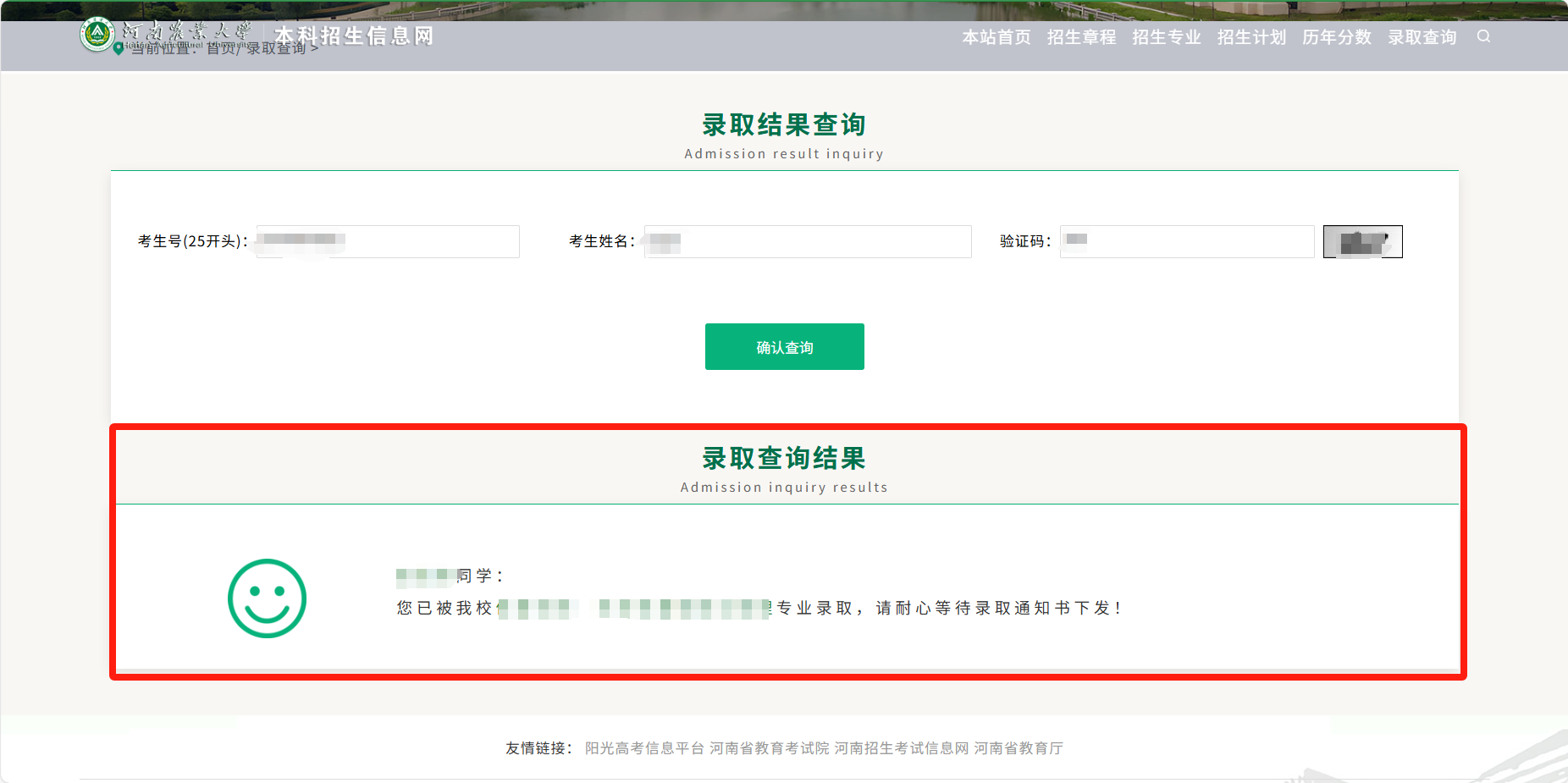
Task: Click the Henan Agricultural University logo emblem
Action: pos(97,34)
